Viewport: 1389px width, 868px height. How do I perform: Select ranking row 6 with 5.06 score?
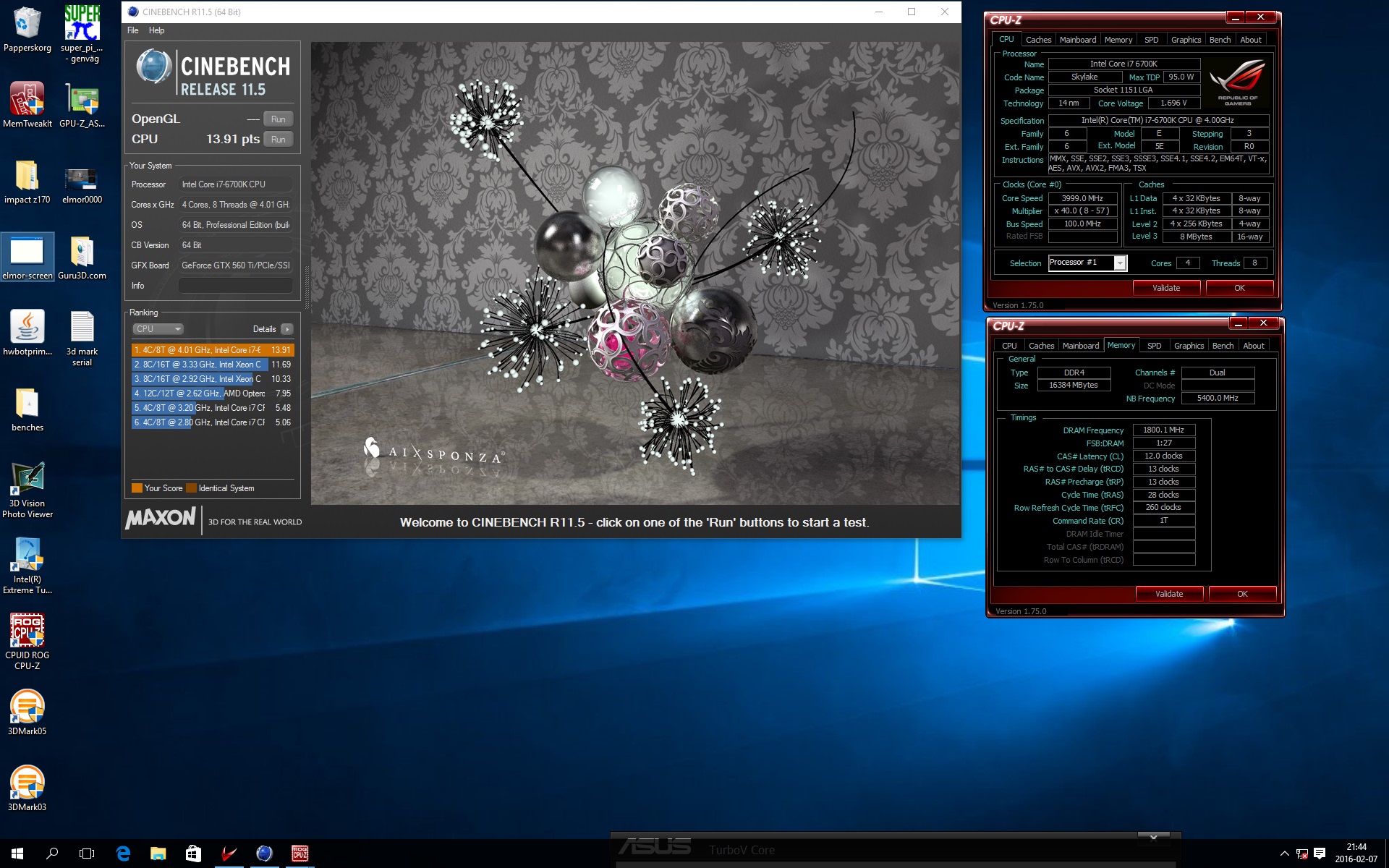(213, 422)
